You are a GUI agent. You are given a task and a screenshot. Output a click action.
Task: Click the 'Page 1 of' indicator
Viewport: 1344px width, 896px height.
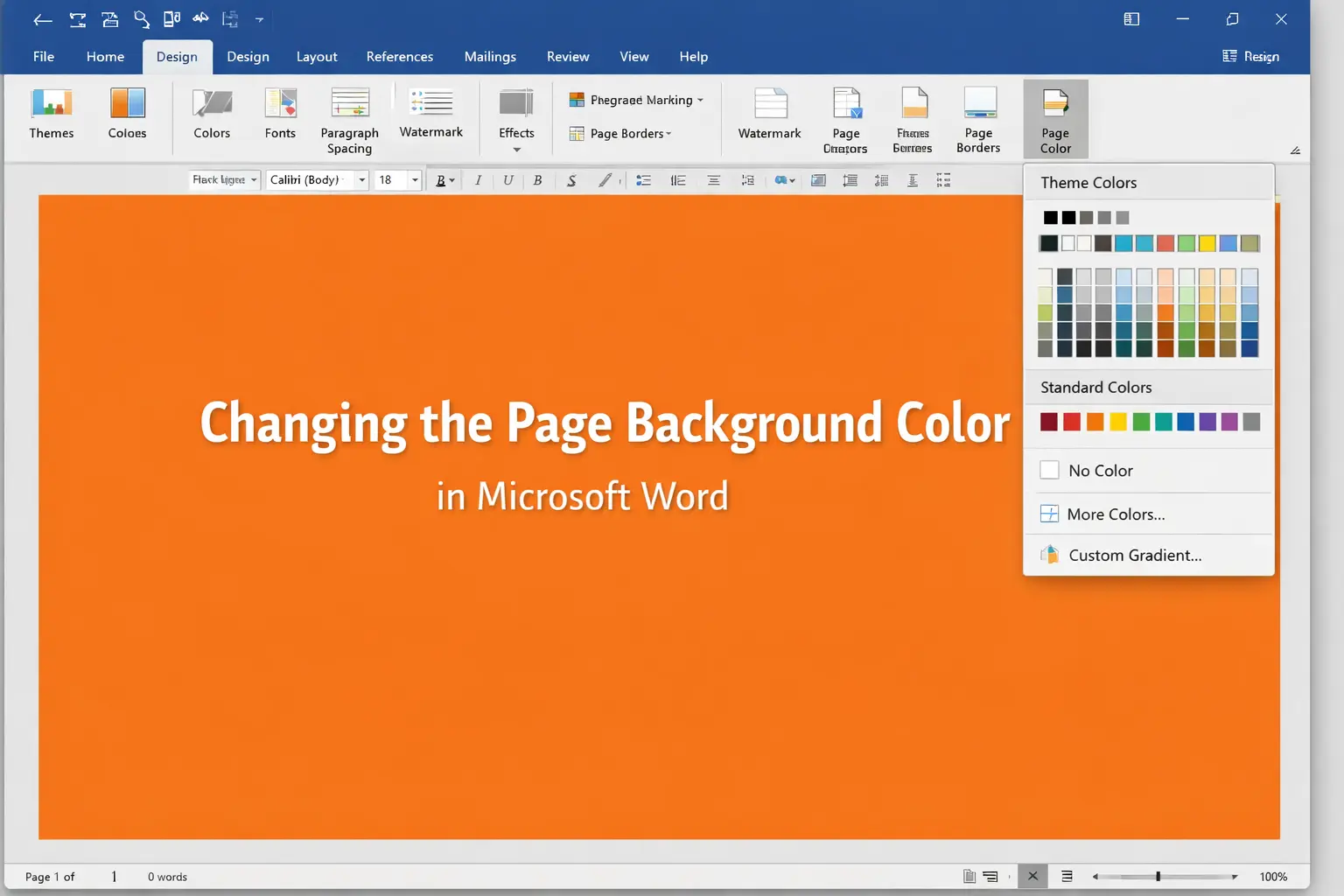pos(50,877)
